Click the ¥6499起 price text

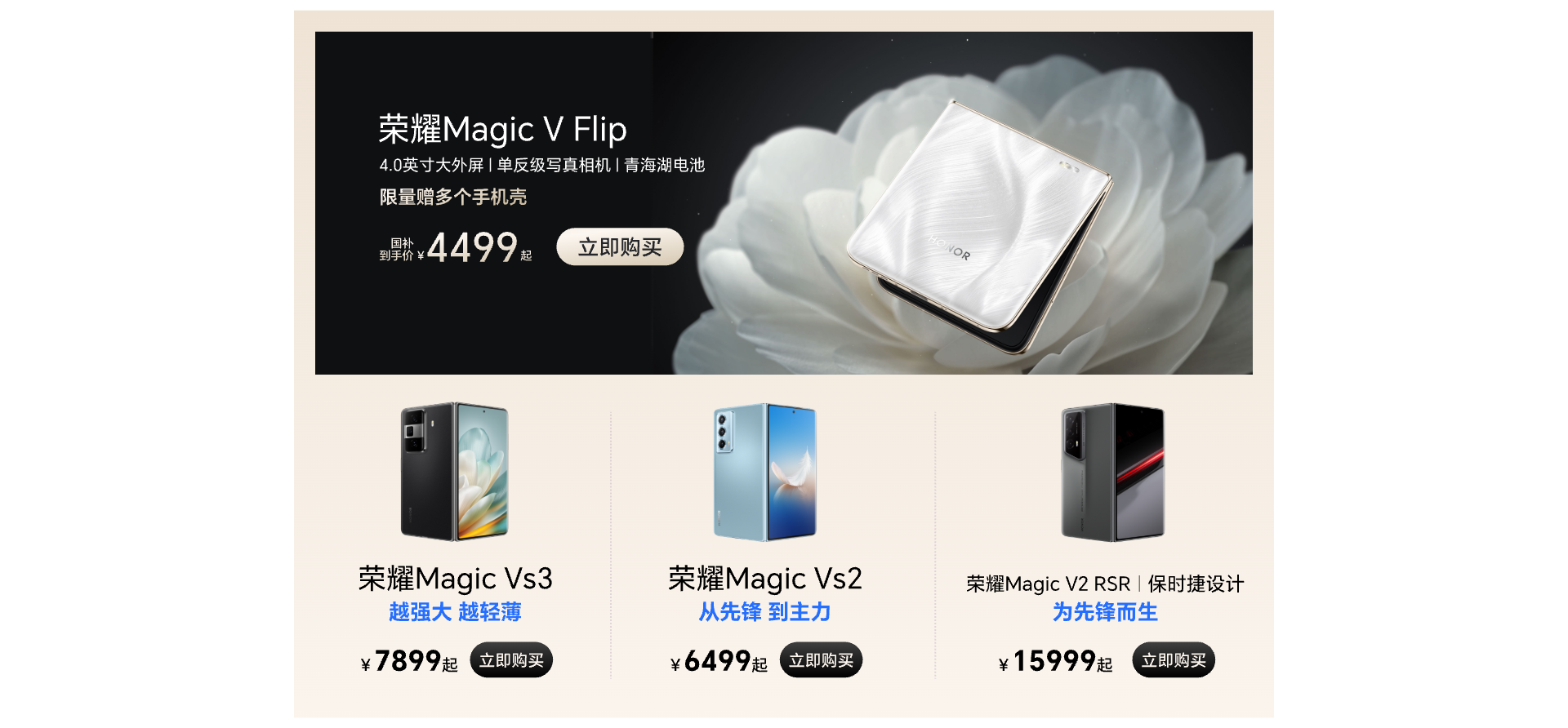point(719,661)
